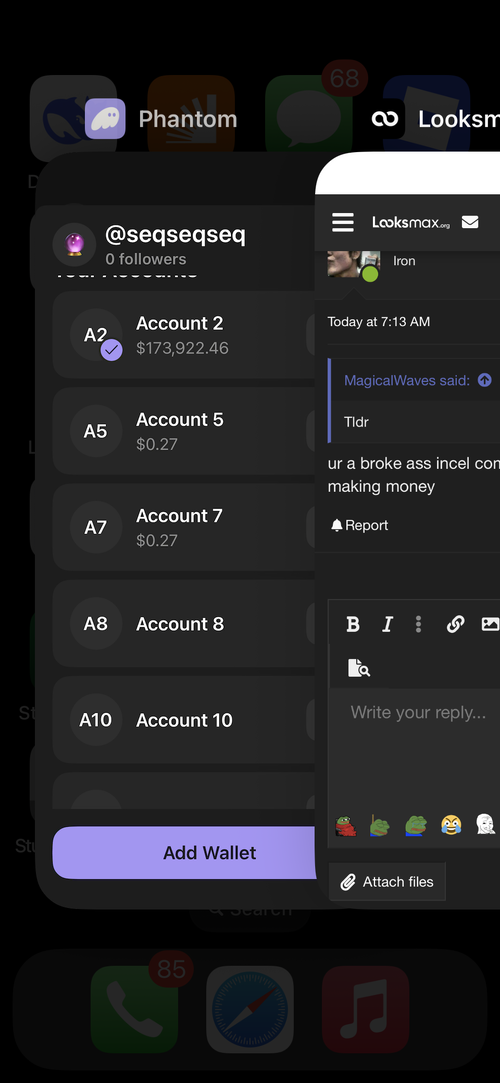Insert a link with the chain icon
The height and width of the screenshot is (1083, 500).
click(455, 624)
